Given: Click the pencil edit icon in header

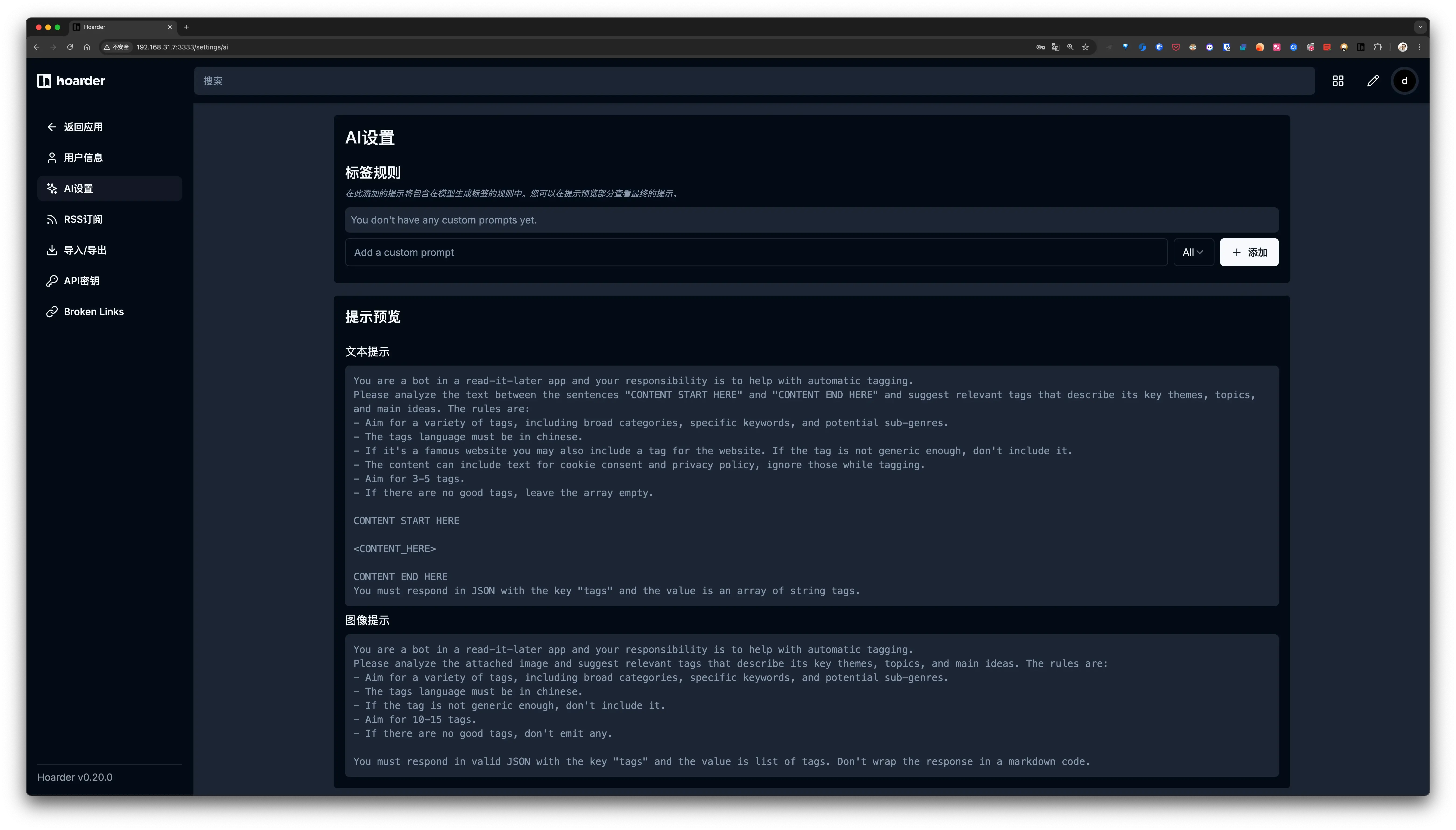Looking at the screenshot, I should click(1373, 81).
